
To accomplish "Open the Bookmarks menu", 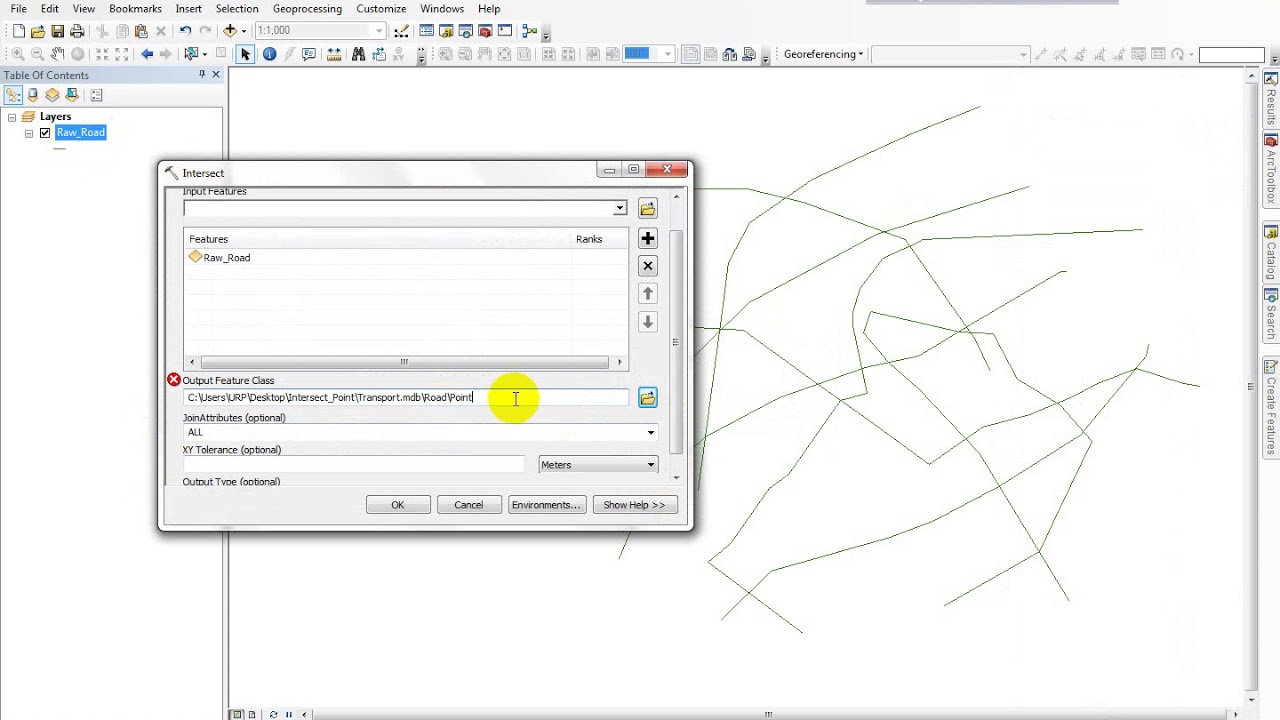I will (135, 9).
